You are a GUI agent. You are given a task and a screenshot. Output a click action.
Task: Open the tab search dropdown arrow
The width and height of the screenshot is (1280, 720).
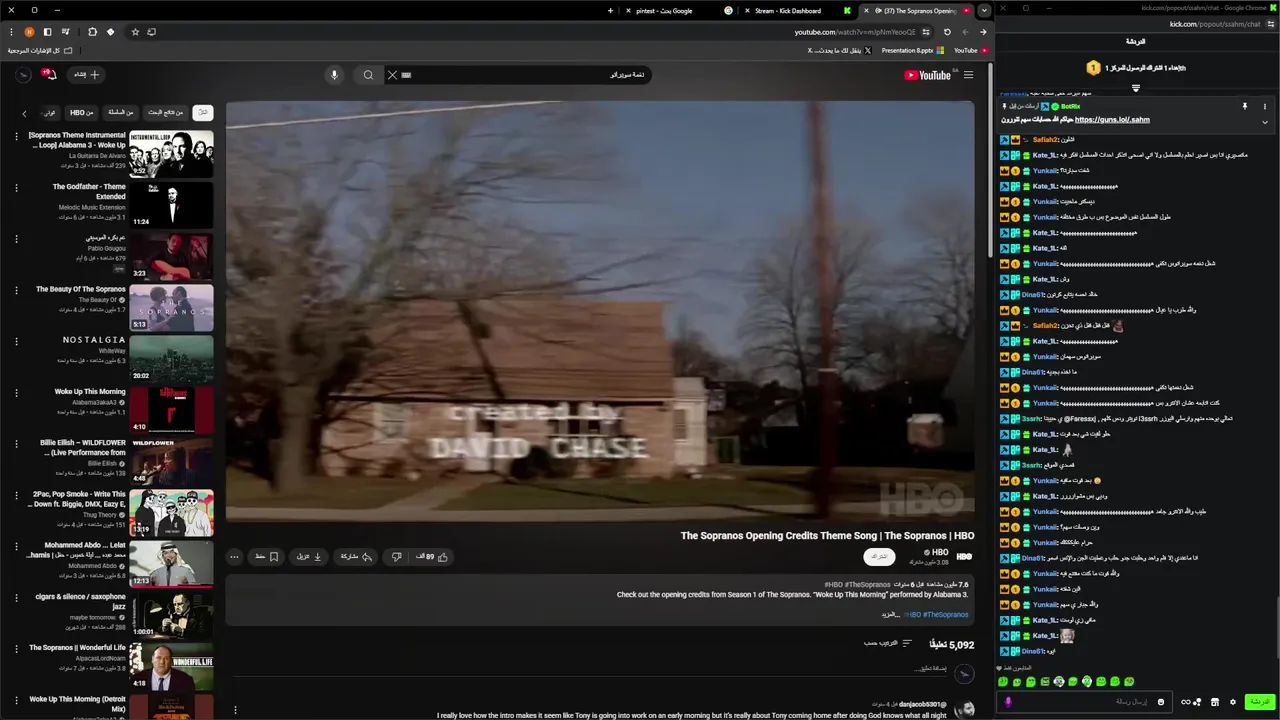(984, 11)
